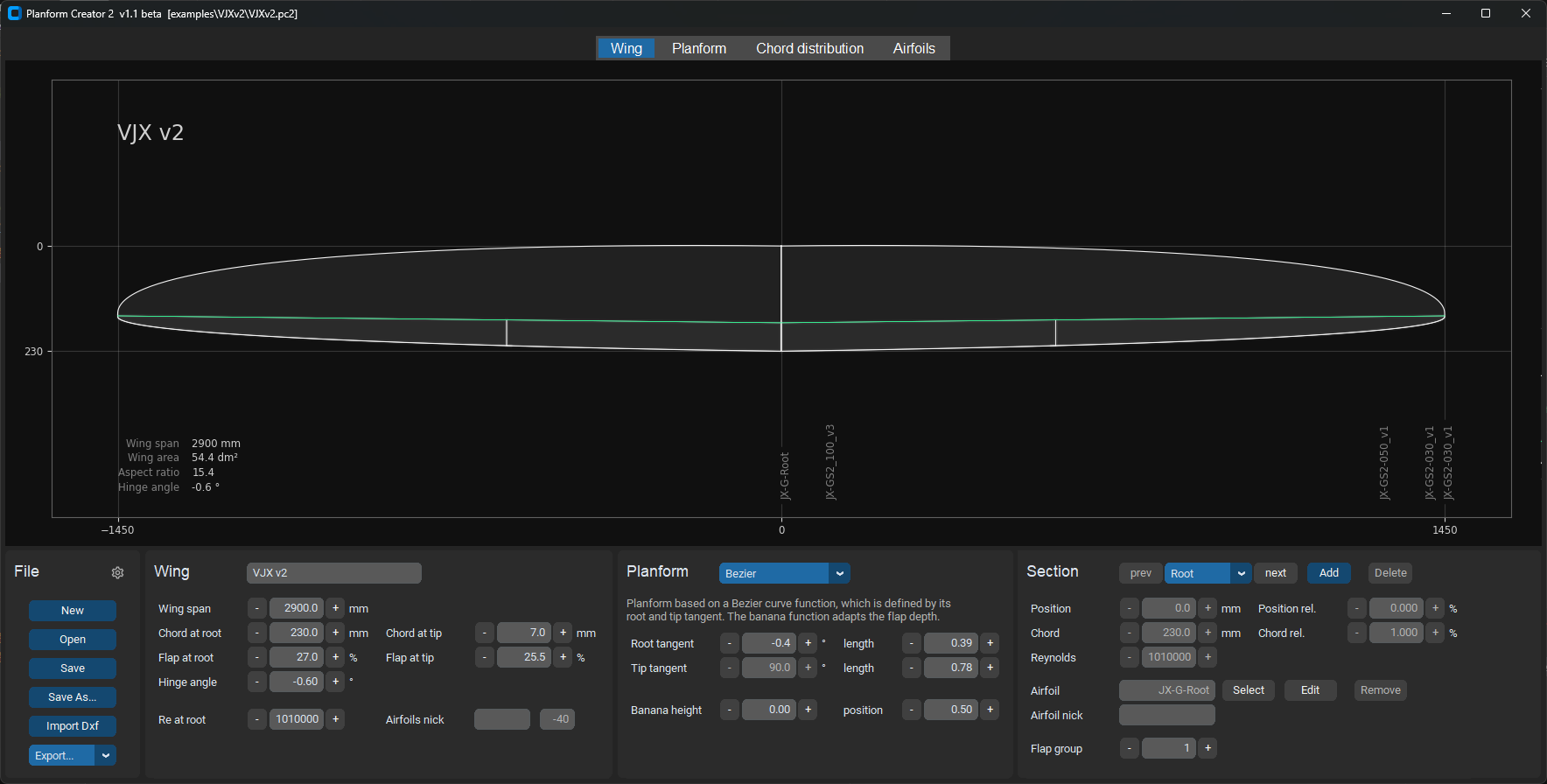
Task: Click the JX-GS2_100_v3 airfoil label in plot
Action: [830, 462]
